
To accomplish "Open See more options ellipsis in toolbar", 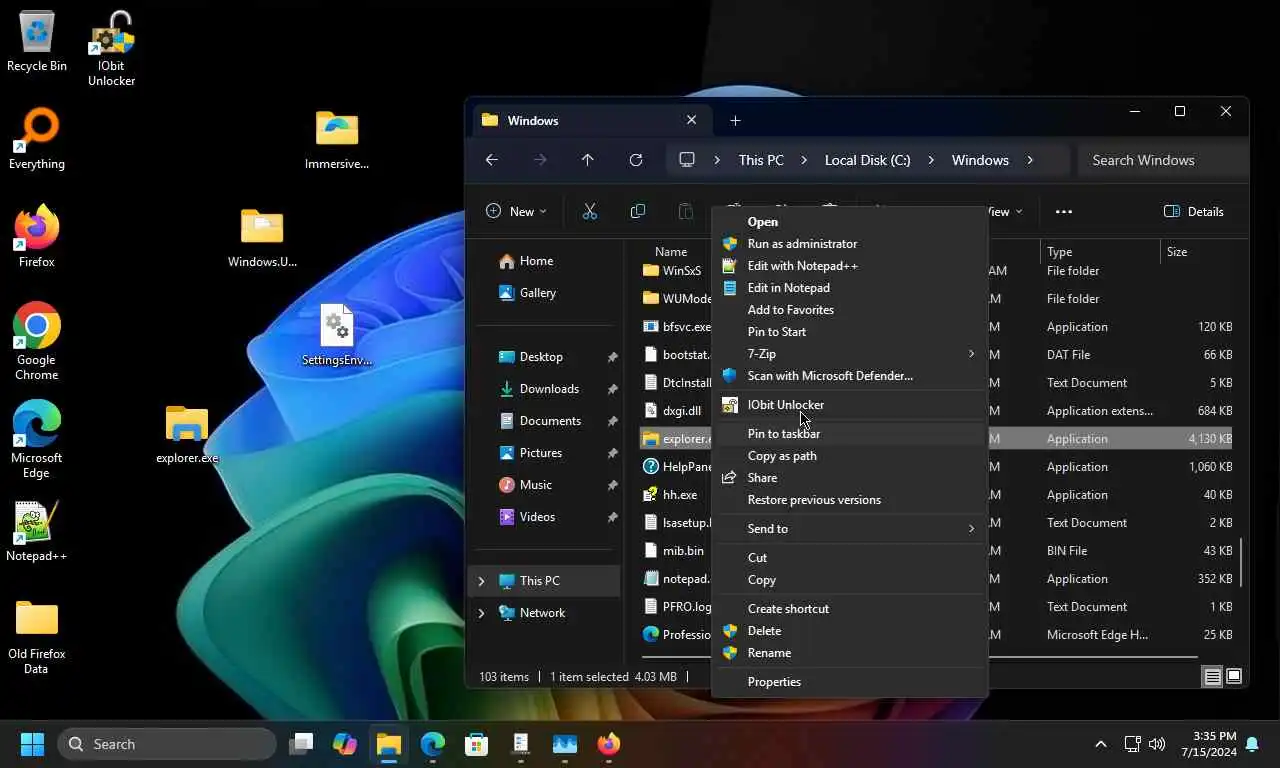I will [1064, 211].
